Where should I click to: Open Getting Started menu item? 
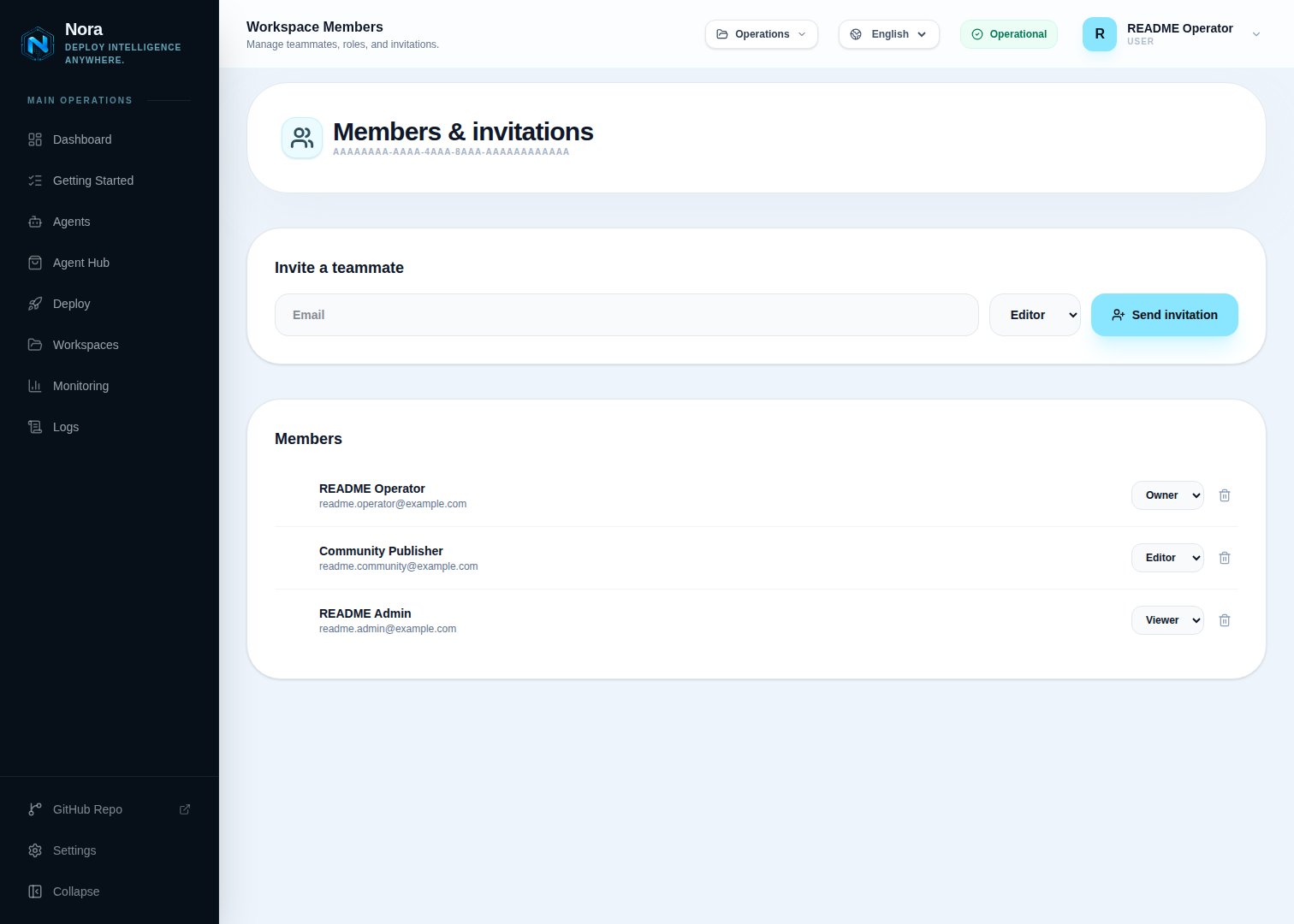(x=110, y=181)
